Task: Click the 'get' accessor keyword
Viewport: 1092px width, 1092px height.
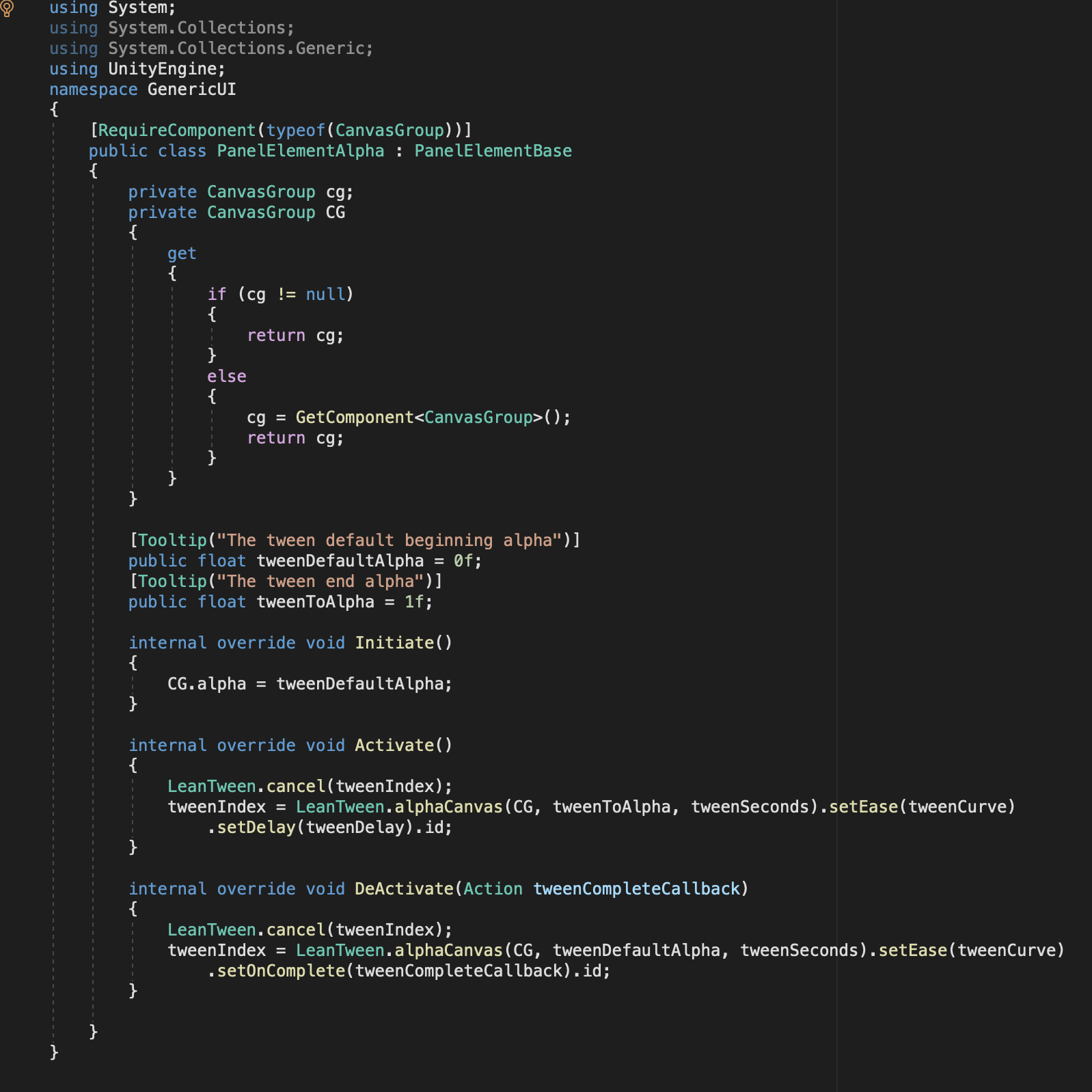Action: [182, 254]
